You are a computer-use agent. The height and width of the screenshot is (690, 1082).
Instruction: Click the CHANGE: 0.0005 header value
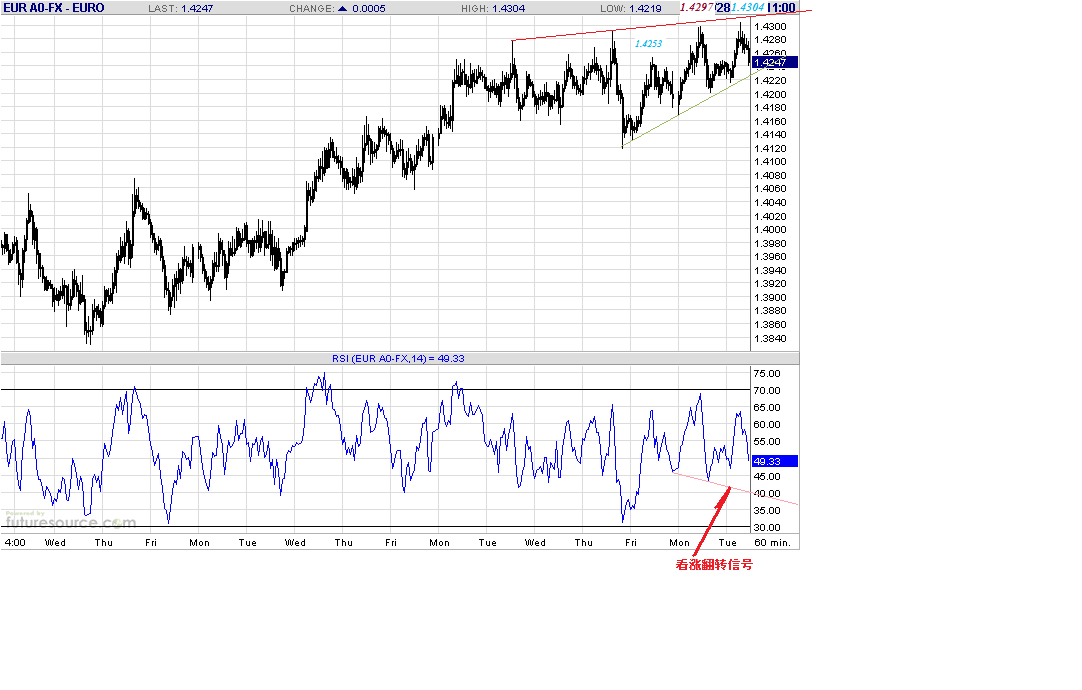[337, 8]
